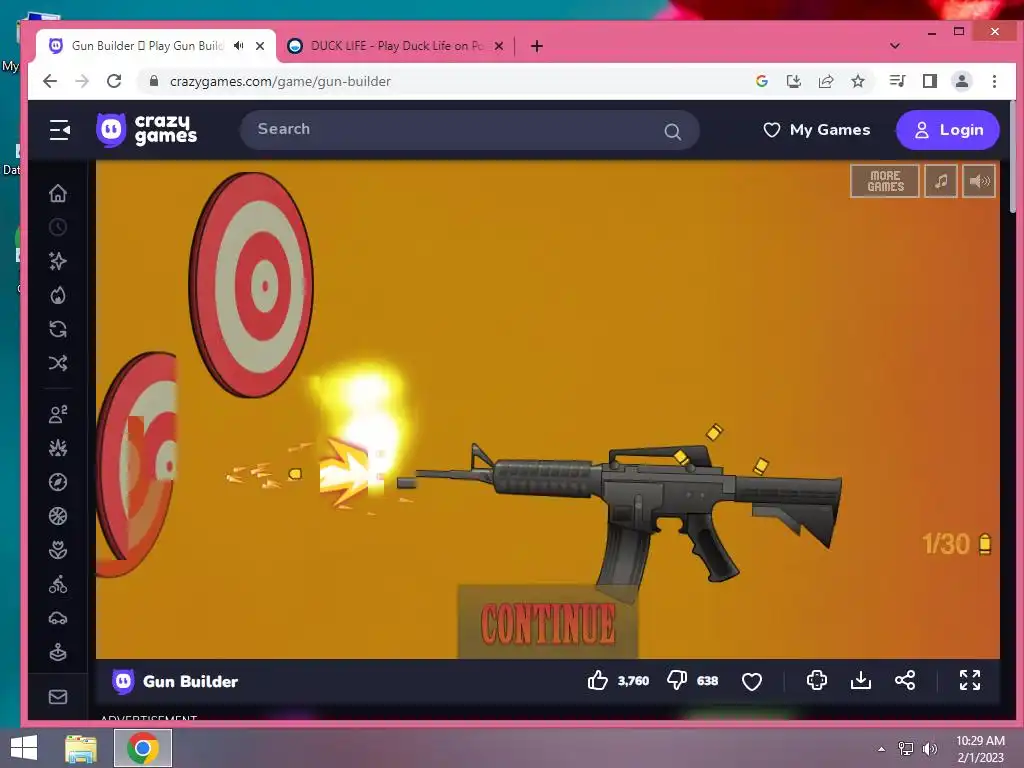Open File Explorer from taskbar
1024x768 pixels.
click(81, 748)
